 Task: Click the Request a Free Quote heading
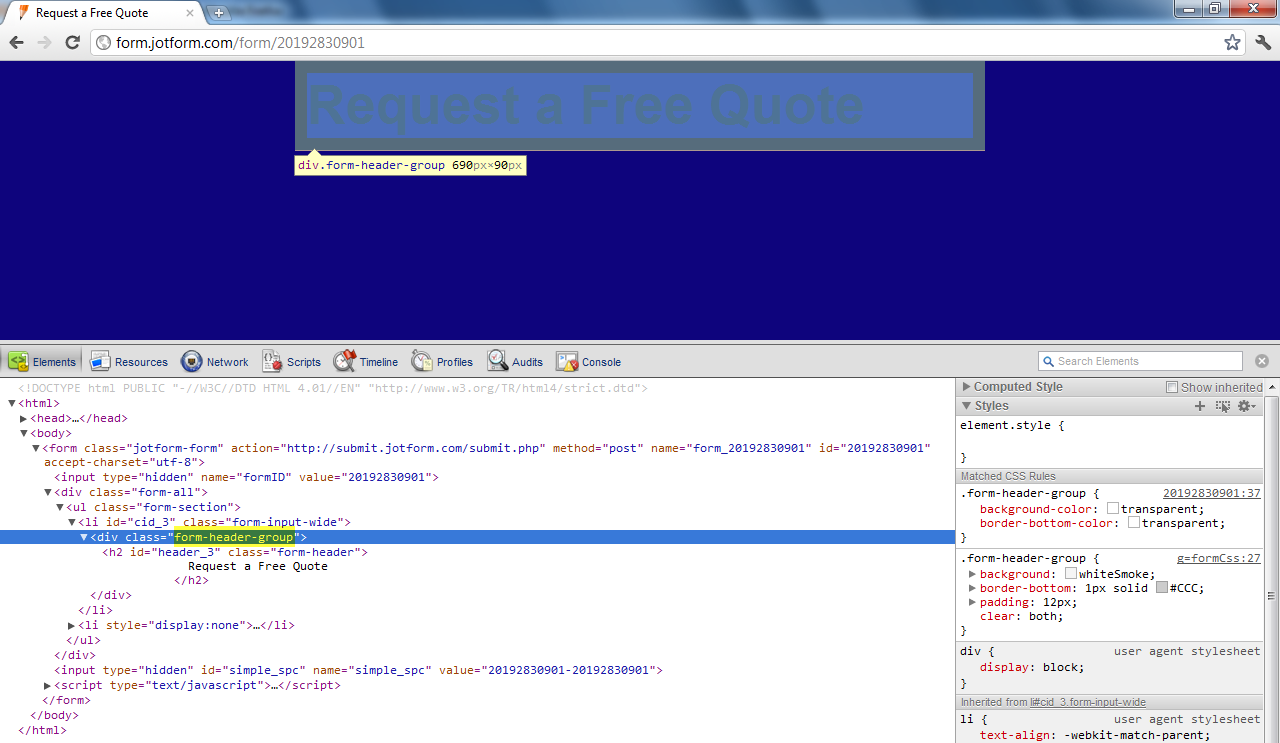pos(586,105)
